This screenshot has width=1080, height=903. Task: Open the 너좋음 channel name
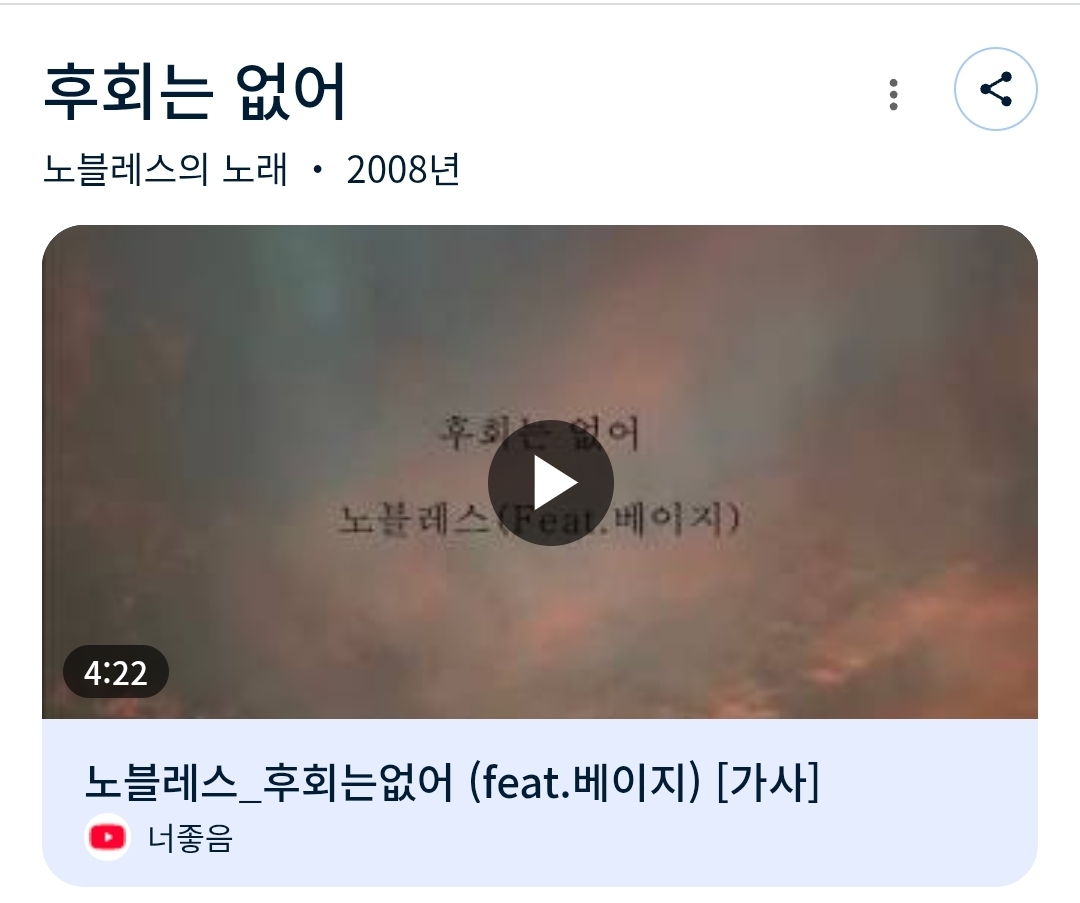point(191,838)
